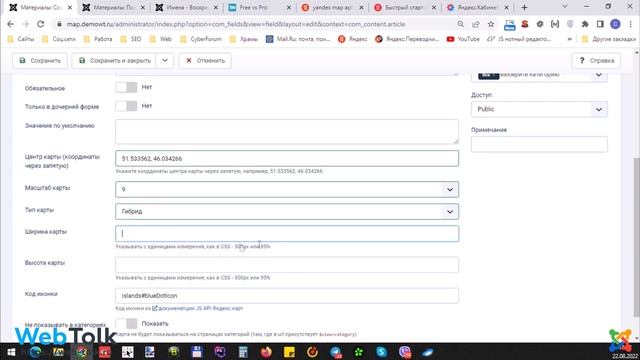
Task: Click the Отменить button
Action: pos(205,60)
